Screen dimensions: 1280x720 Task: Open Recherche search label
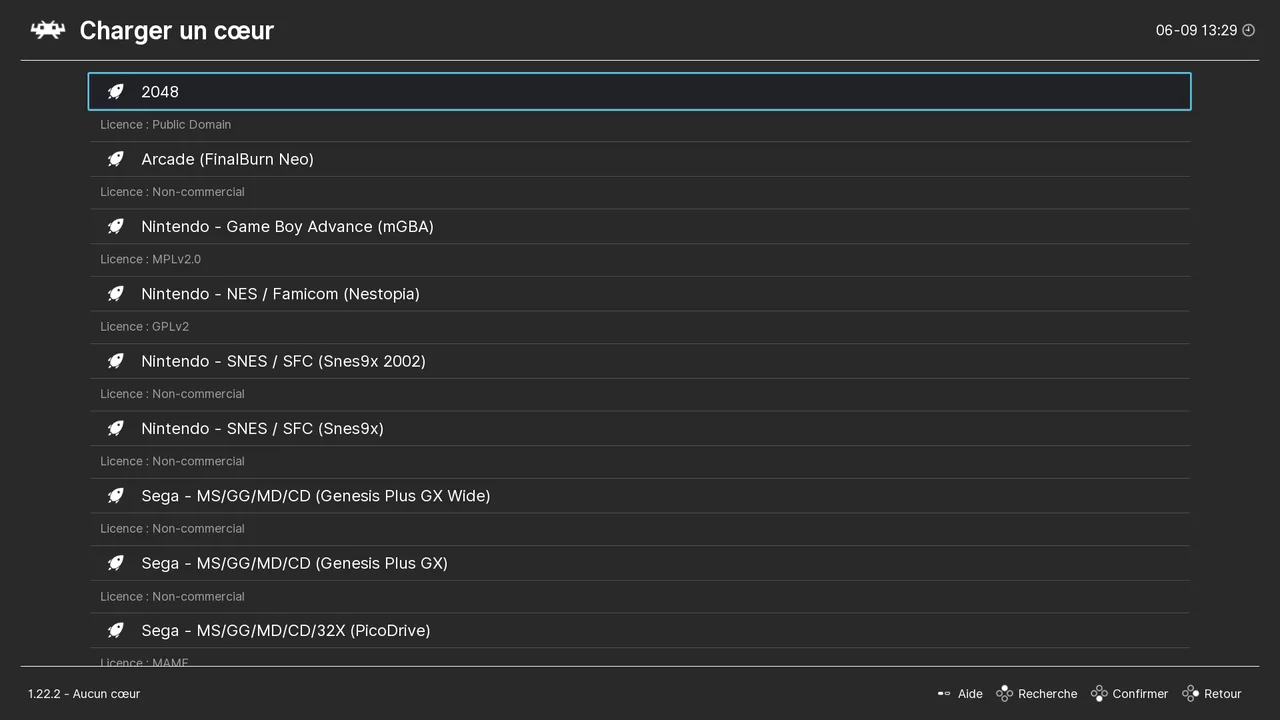pos(1047,693)
